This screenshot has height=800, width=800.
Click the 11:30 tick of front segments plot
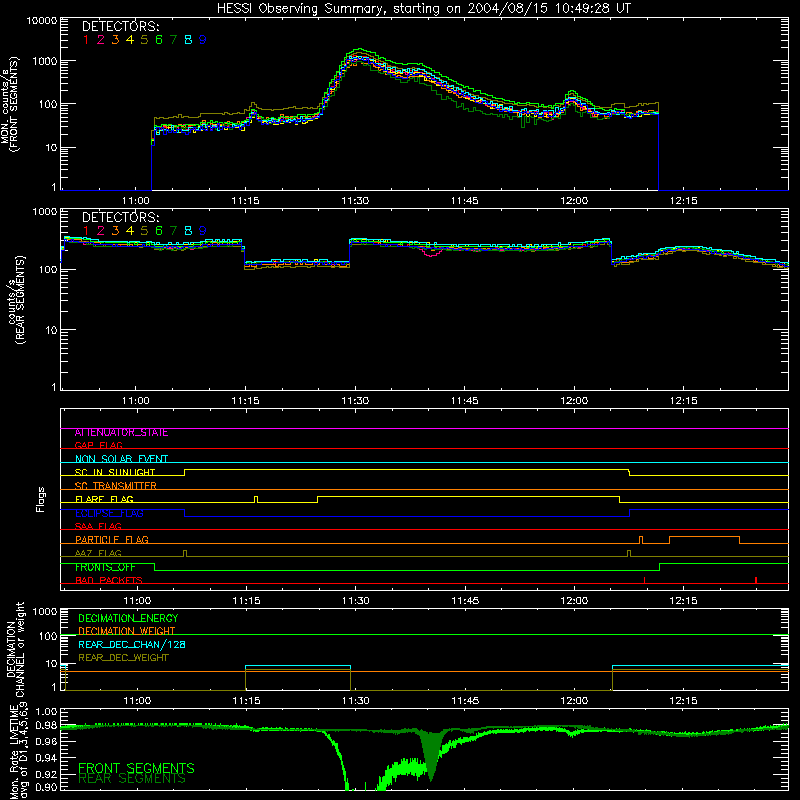(x=355, y=201)
